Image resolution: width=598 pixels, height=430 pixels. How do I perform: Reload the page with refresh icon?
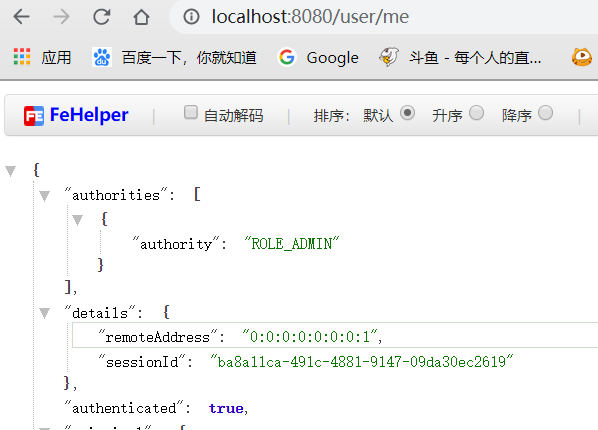pos(102,17)
